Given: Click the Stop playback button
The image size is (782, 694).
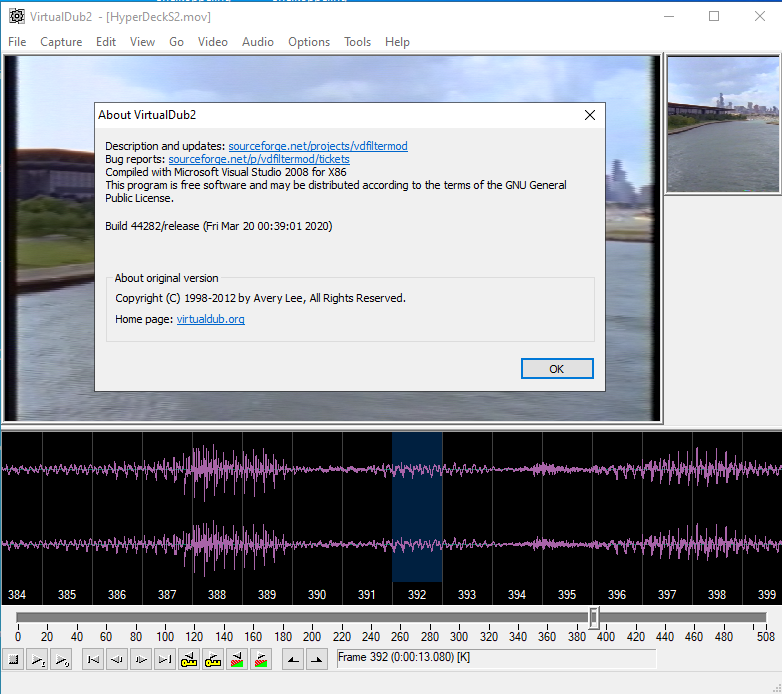Looking at the screenshot, I should pos(14,659).
